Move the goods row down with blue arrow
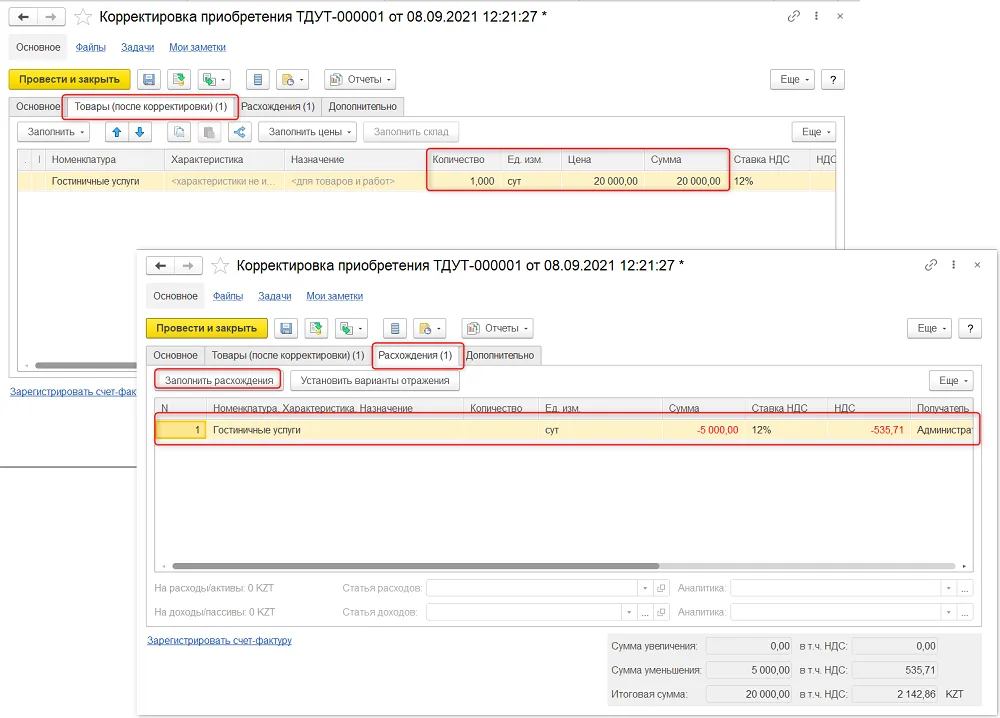 click(x=140, y=132)
